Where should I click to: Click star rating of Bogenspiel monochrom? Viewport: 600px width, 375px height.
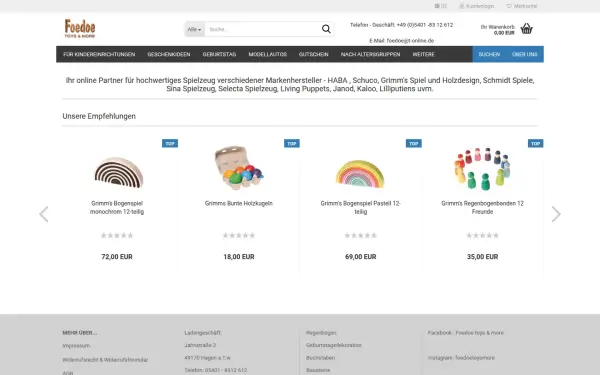tap(117, 235)
